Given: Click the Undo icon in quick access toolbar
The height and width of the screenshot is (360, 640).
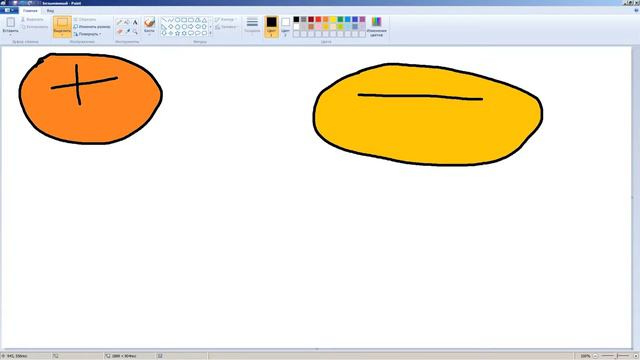Looking at the screenshot, I should [23, 3].
